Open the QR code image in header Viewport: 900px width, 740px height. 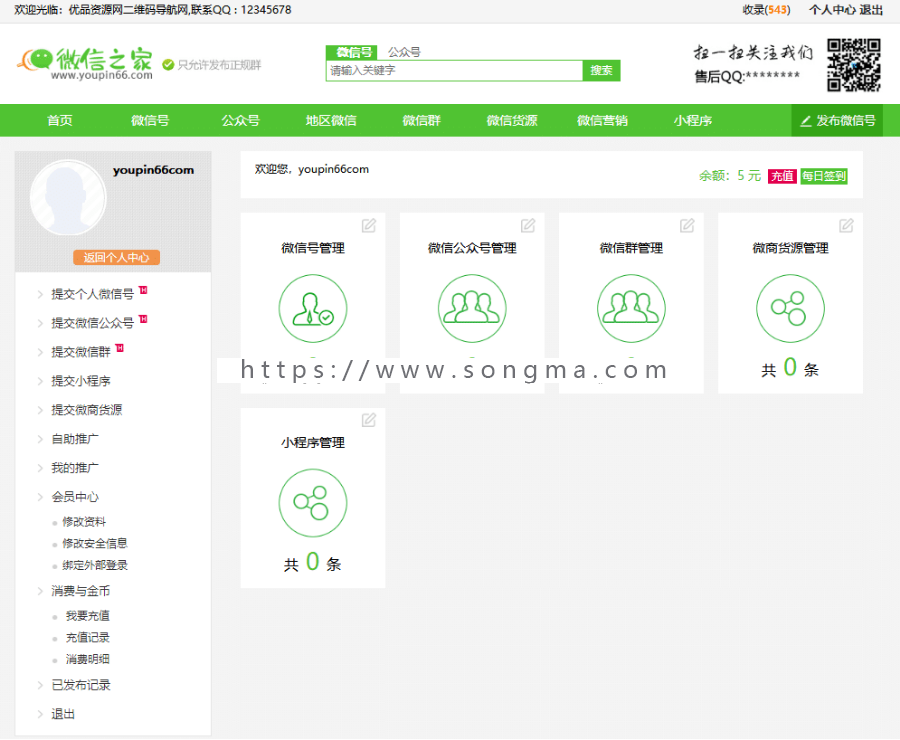tap(854, 65)
